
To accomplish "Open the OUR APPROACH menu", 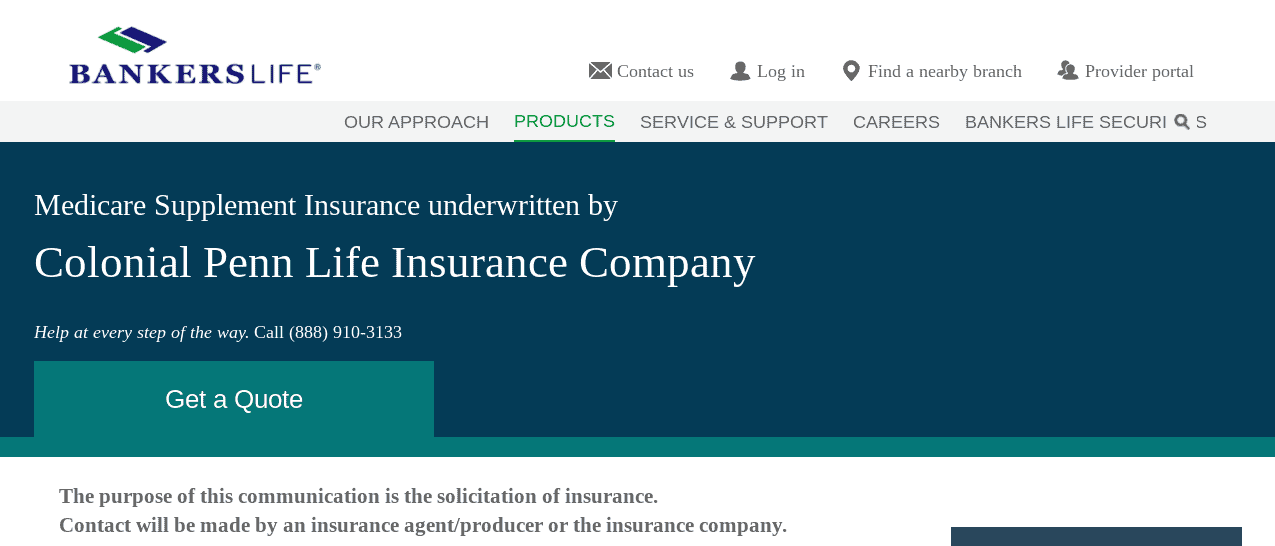I will point(416,122).
